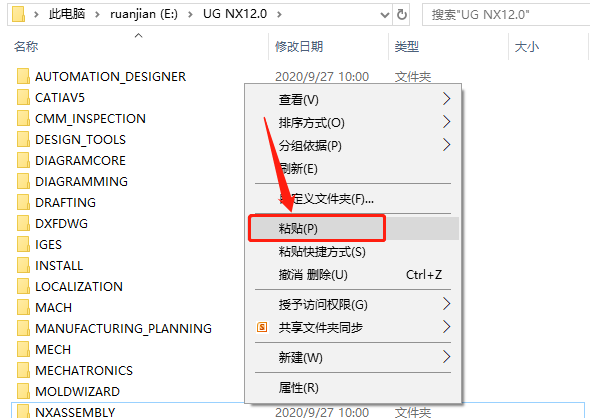Go to ruanjian (E:) in the breadcrumb
The width and height of the screenshot is (590, 418).
pos(144,14)
